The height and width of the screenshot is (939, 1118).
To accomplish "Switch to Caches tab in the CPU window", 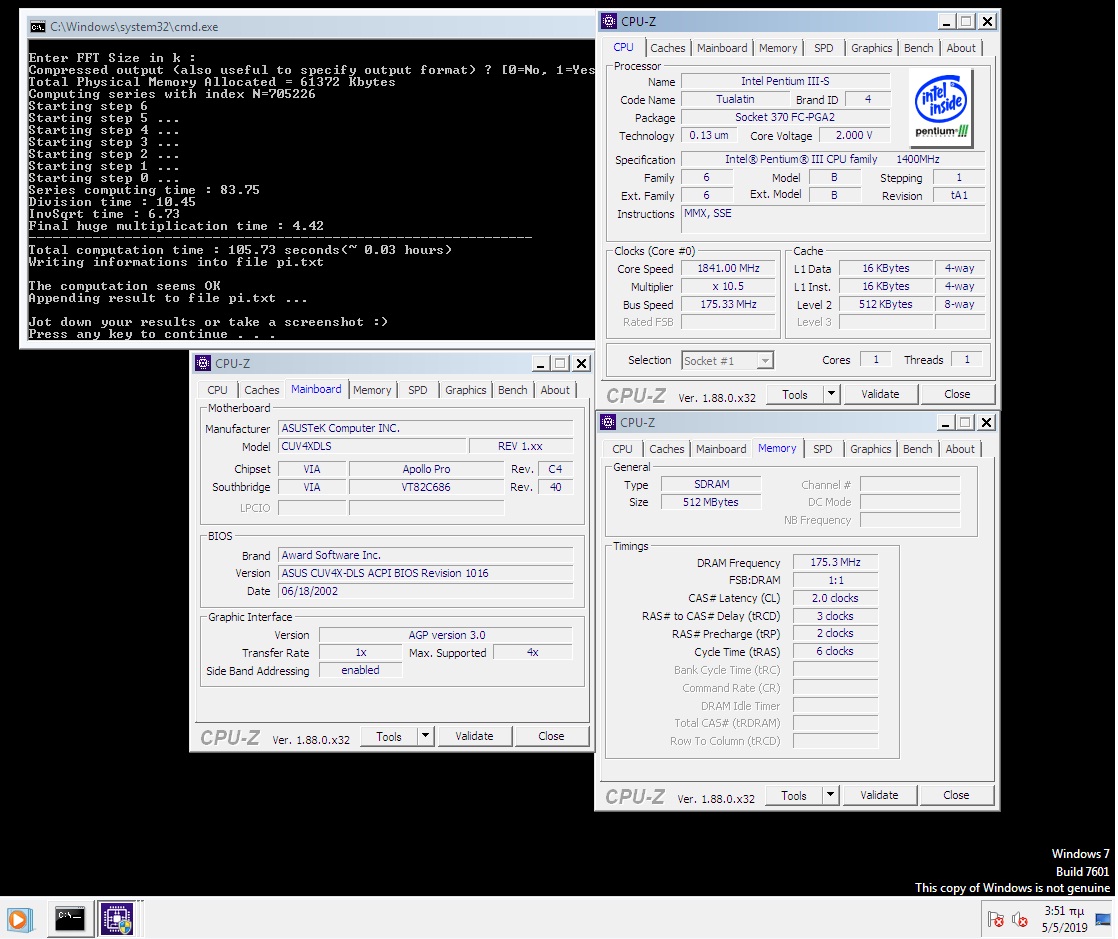I will (667, 48).
